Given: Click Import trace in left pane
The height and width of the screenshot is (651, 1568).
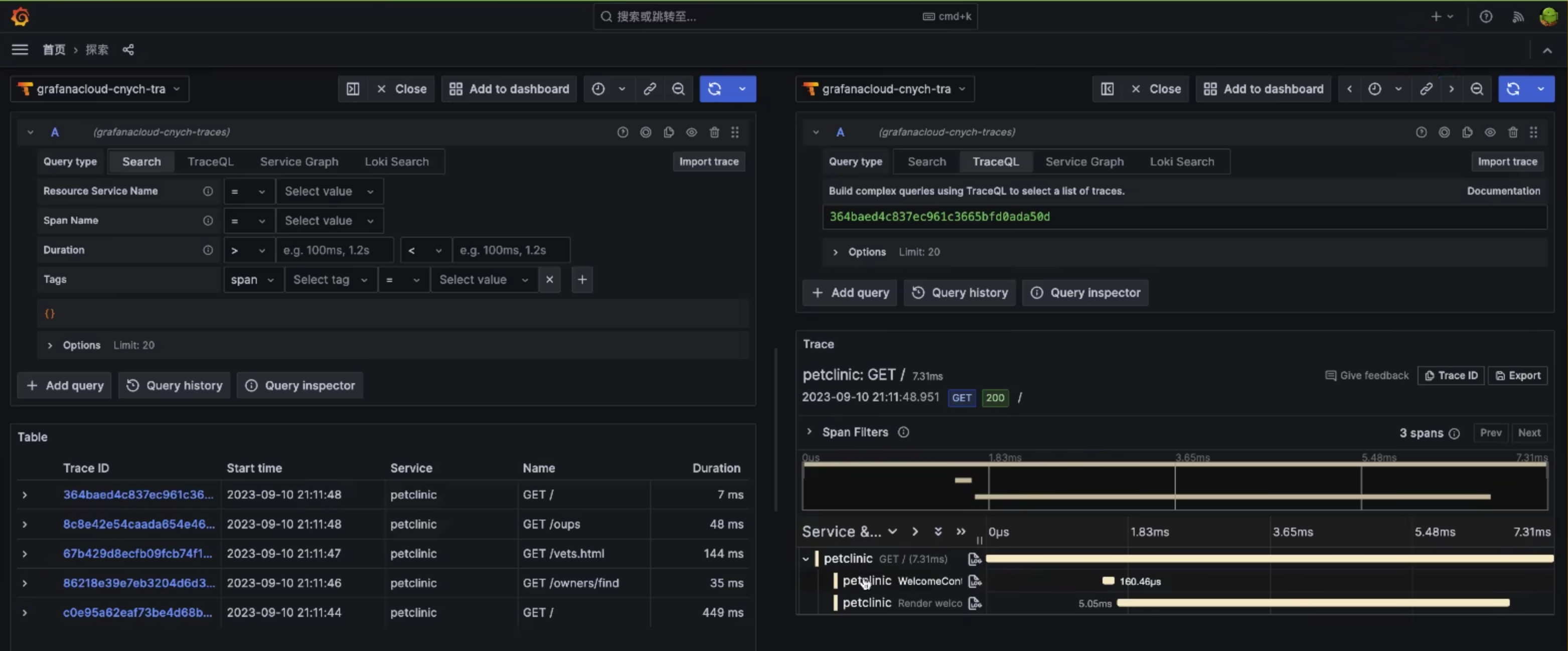Looking at the screenshot, I should tap(709, 162).
